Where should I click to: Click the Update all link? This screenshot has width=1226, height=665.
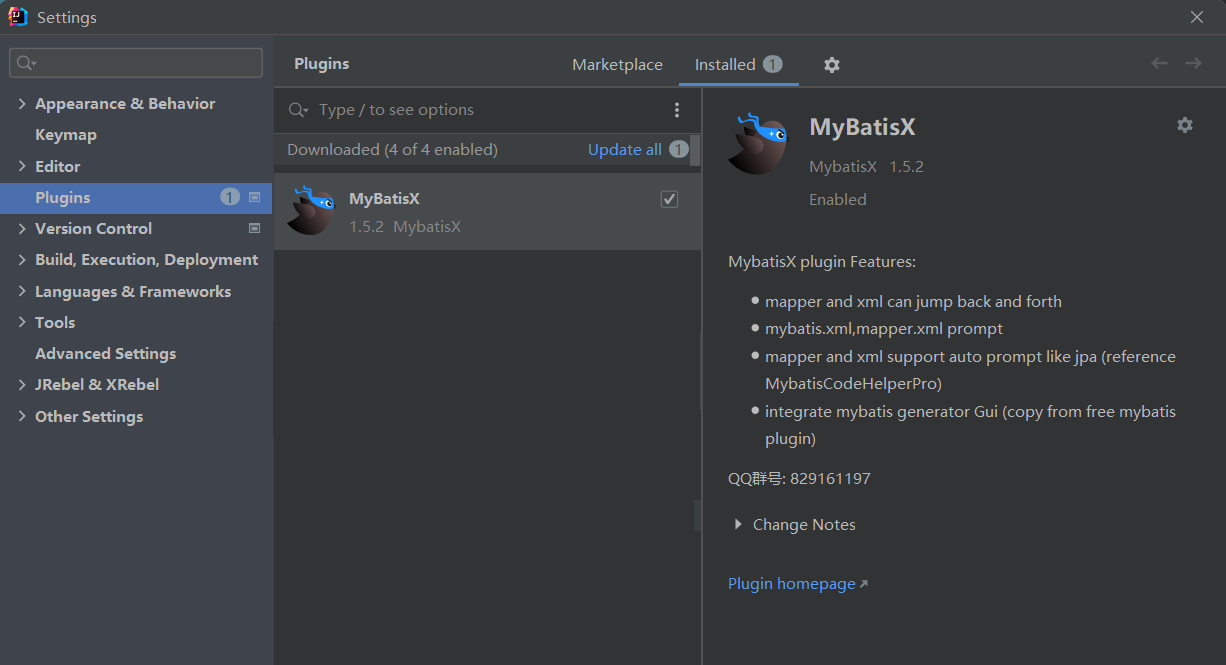[624, 150]
